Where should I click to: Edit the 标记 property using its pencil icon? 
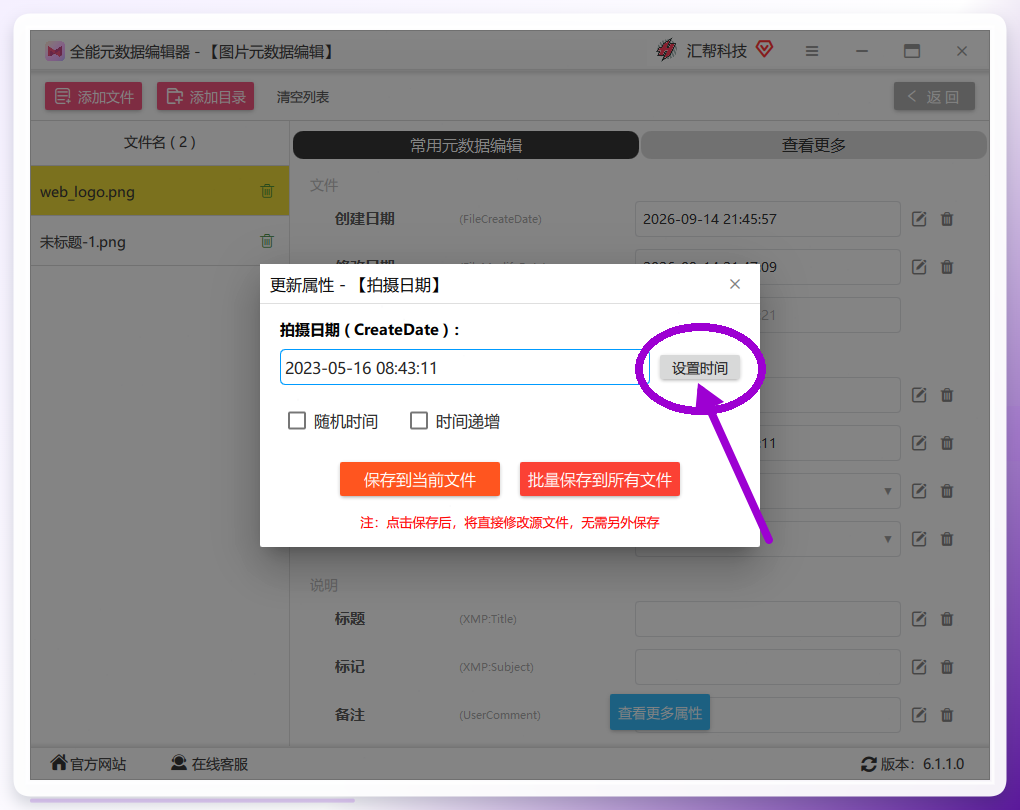pos(919,667)
